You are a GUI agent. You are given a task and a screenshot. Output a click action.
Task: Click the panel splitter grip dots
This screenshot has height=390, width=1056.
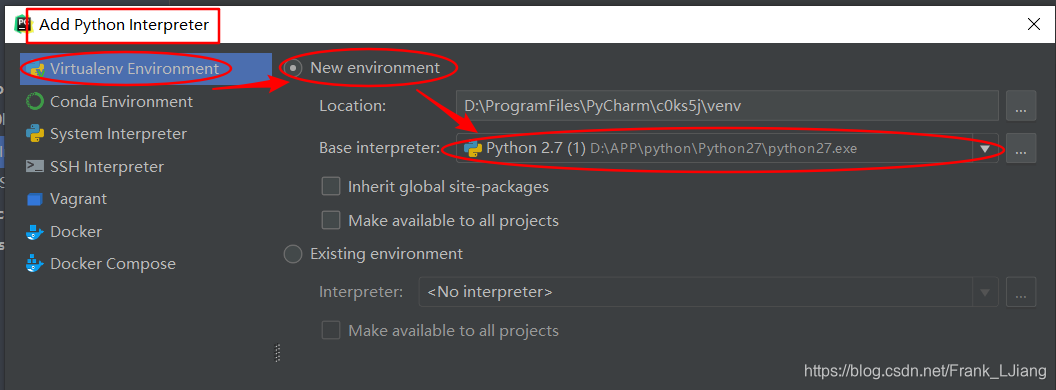pos(277,354)
